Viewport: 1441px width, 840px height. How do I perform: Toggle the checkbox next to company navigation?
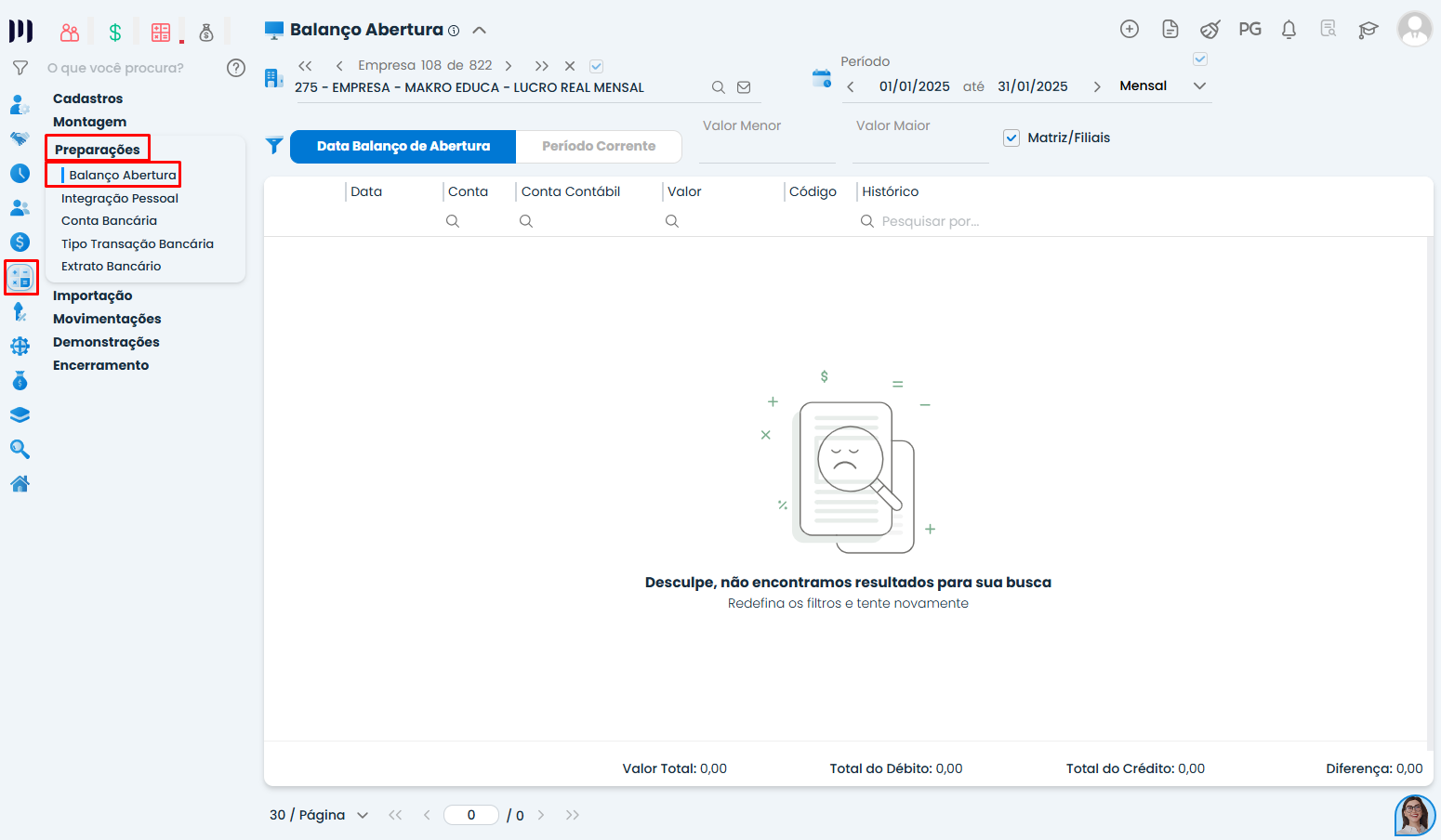click(x=597, y=66)
